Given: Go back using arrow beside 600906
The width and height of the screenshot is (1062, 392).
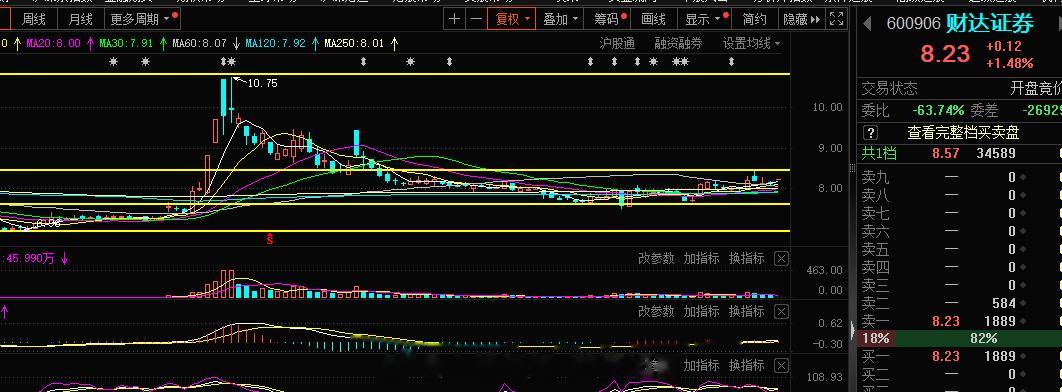Looking at the screenshot, I should click(x=867, y=24).
